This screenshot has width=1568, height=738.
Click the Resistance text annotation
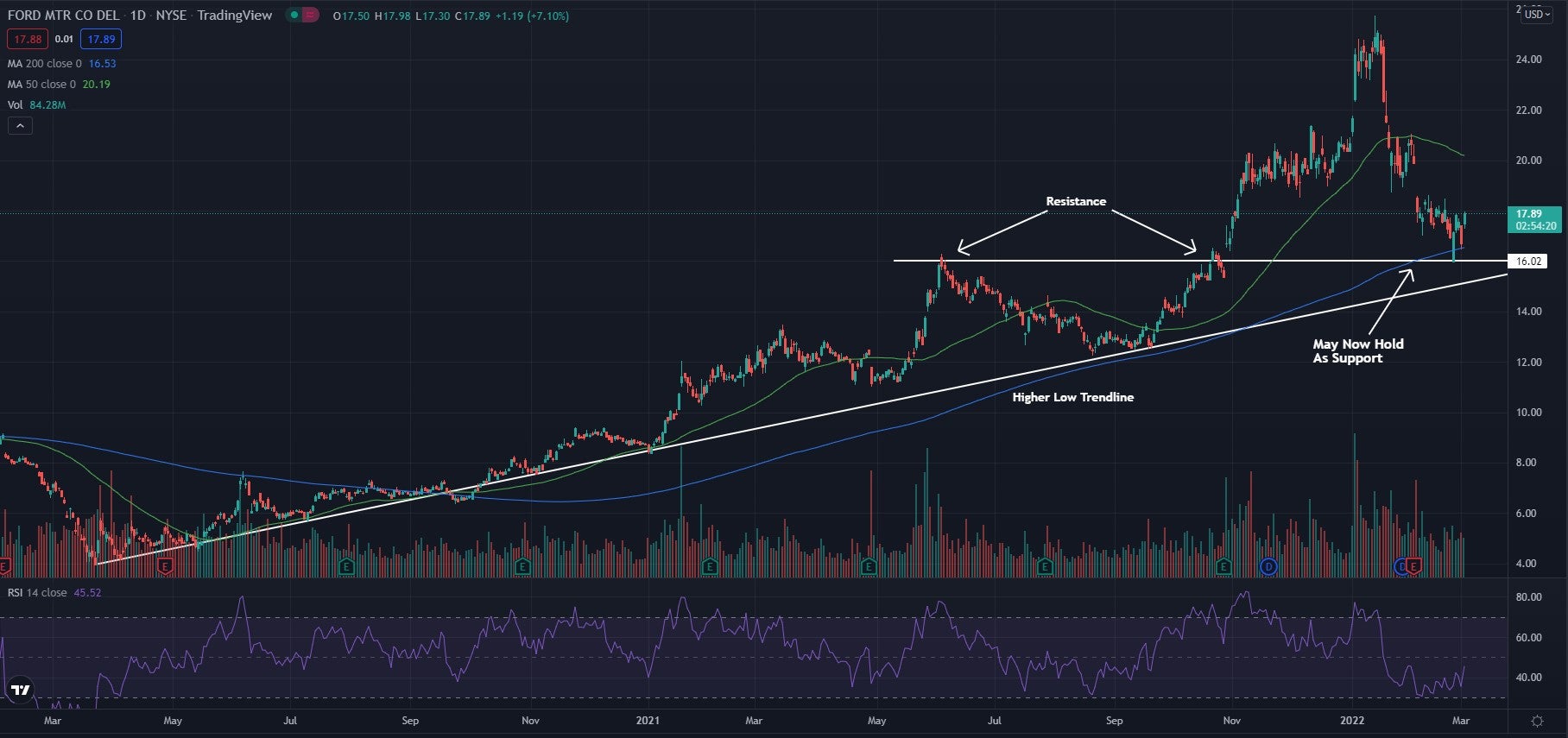point(1076,201)
